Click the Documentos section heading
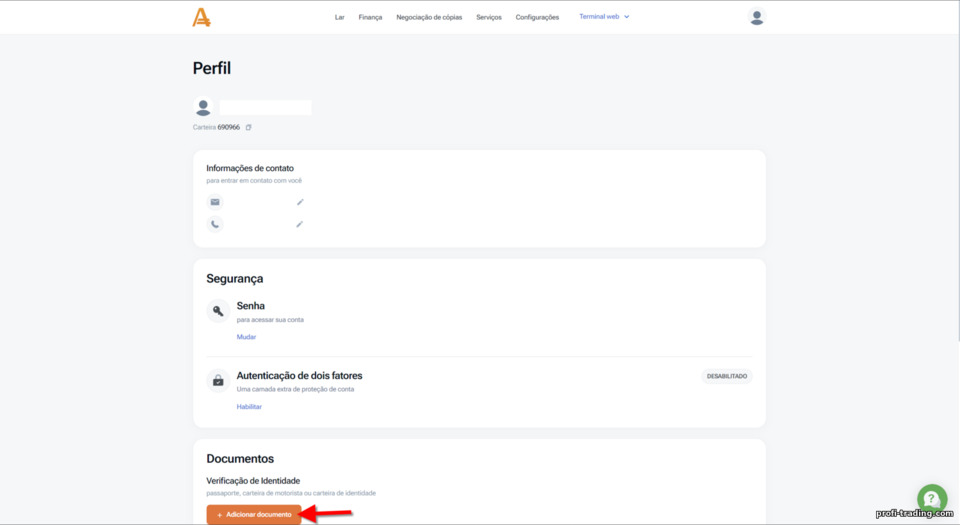960x525 pixels. pyautogui.click(x=240, y=458)
